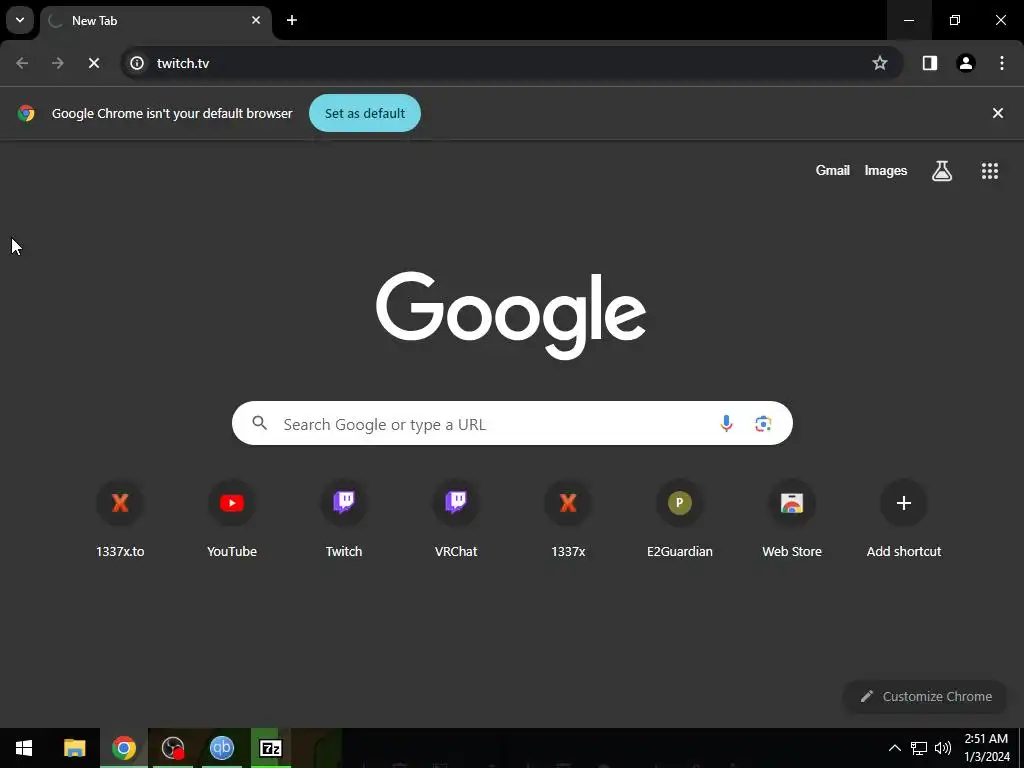Open network status tray icon
This screenshot has width=1024, height=768.
919,748
